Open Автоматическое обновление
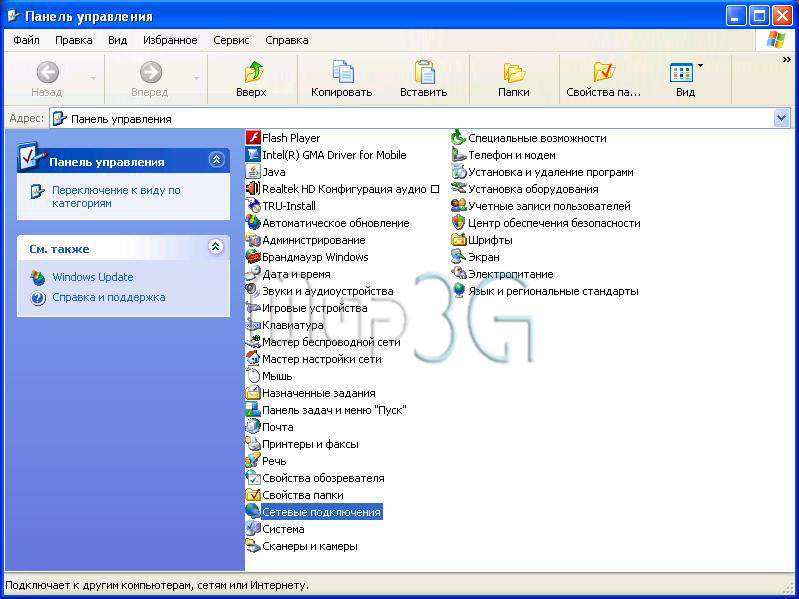Viewport: 799px width, 599px height. (328, 223)
